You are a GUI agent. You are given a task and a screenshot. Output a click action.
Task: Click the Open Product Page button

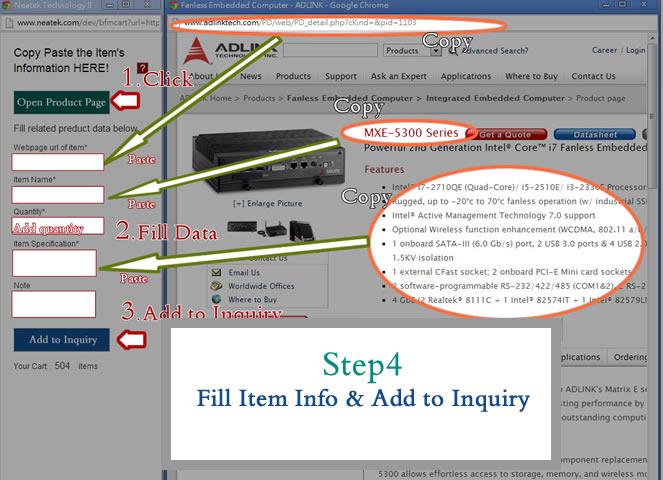click(x=62, y=102)
